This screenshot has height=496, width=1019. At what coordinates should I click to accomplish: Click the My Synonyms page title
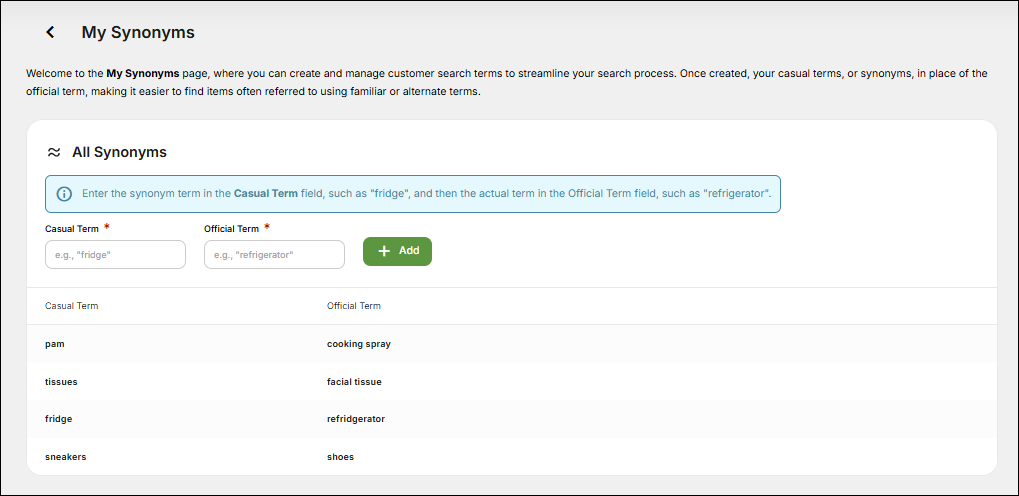138,33
